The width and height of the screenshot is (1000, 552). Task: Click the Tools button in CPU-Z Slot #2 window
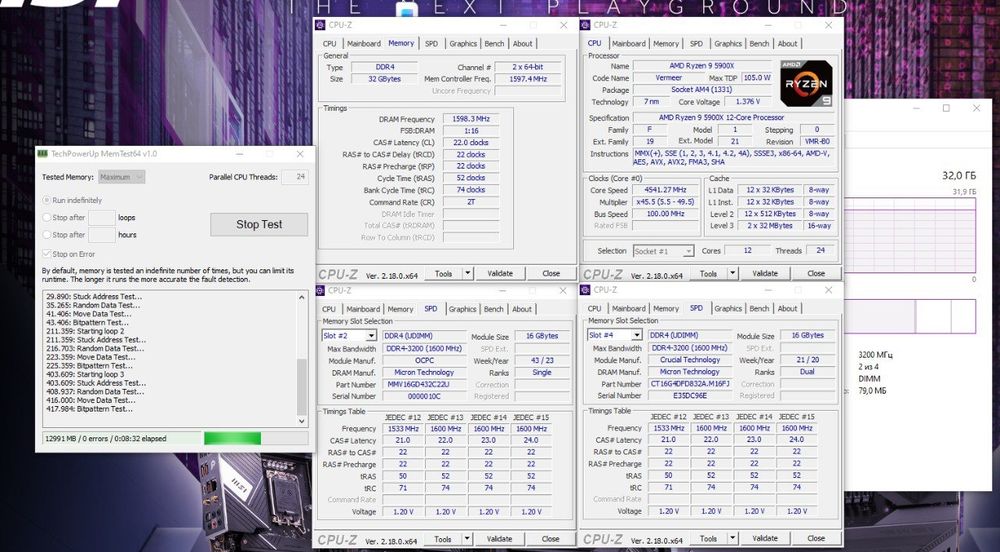443,539
